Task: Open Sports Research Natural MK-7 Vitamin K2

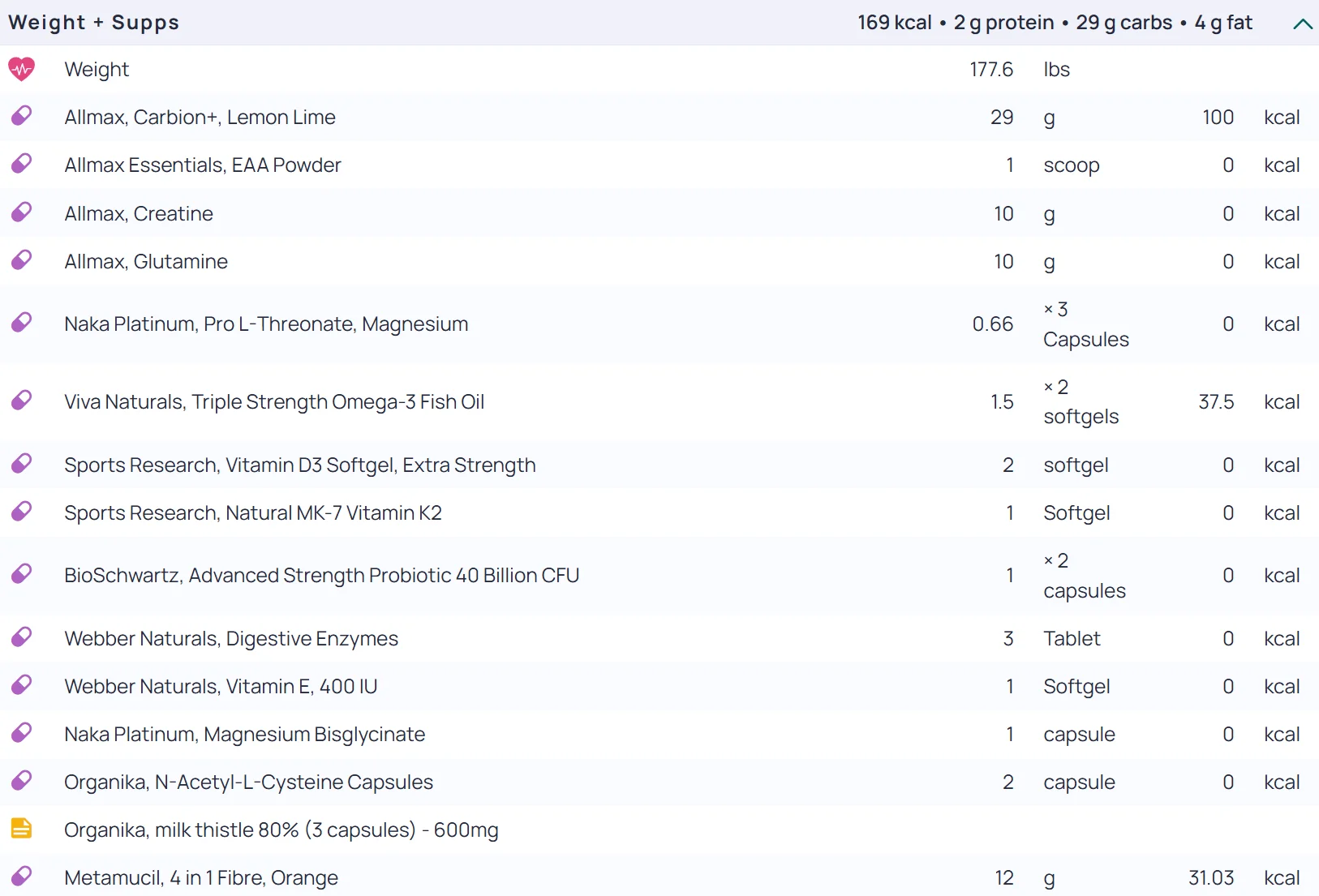Action: tap(253, 513)
